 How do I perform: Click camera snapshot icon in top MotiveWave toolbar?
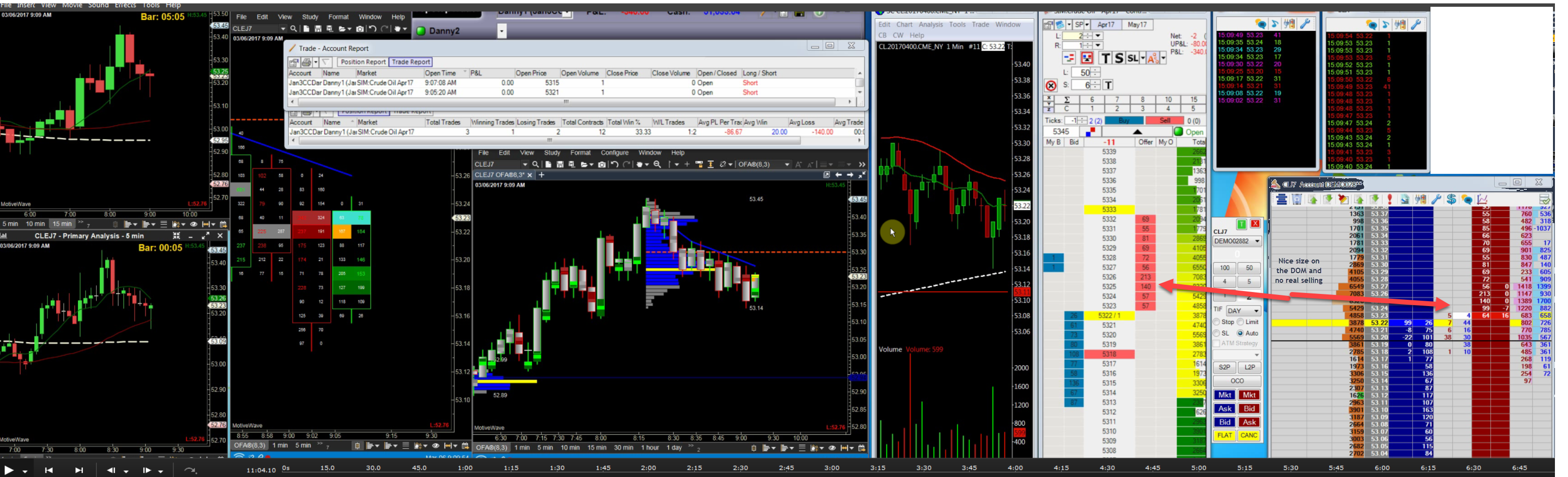pos(360,29)
